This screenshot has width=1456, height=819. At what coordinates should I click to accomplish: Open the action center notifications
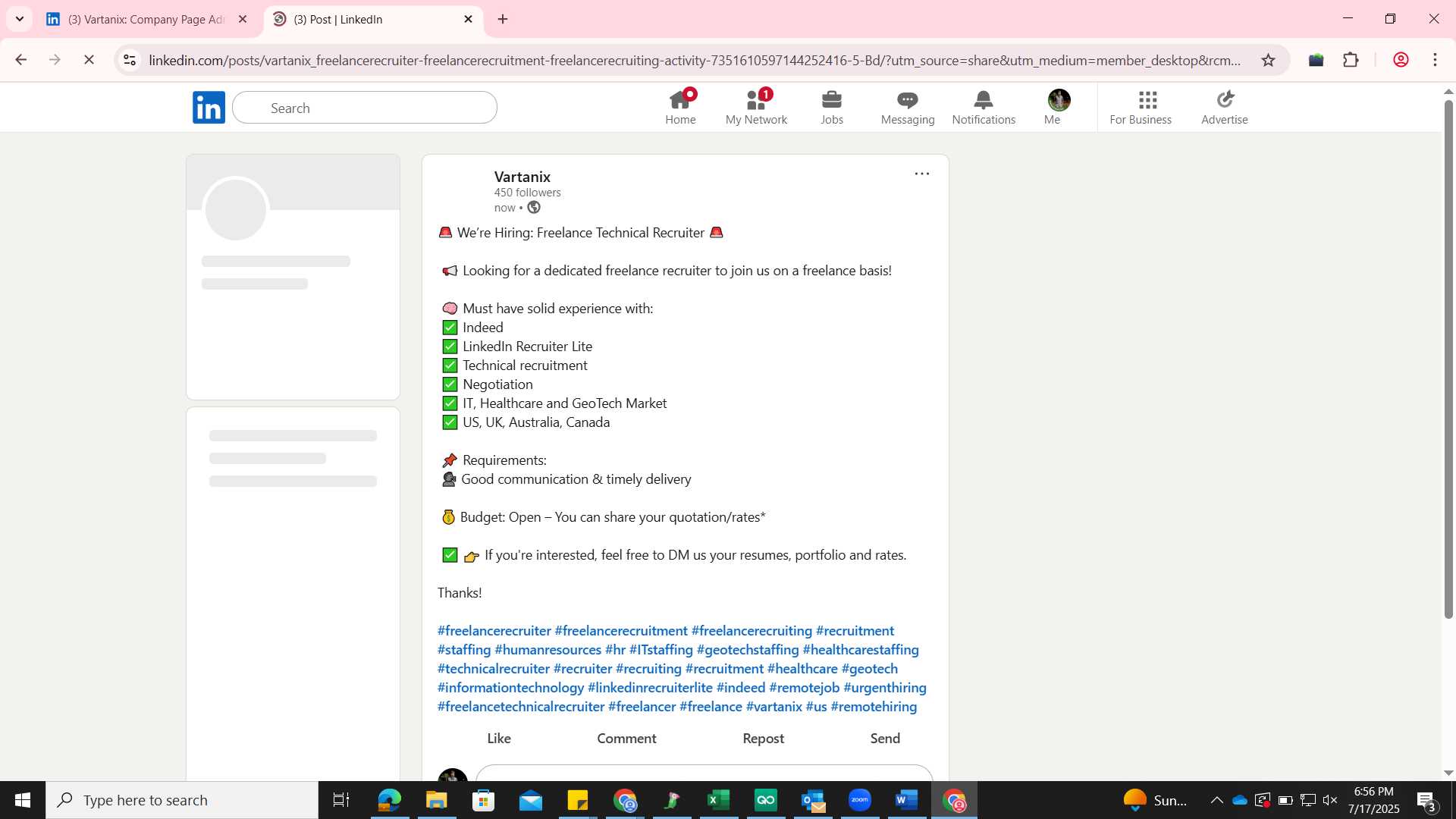1426,801
